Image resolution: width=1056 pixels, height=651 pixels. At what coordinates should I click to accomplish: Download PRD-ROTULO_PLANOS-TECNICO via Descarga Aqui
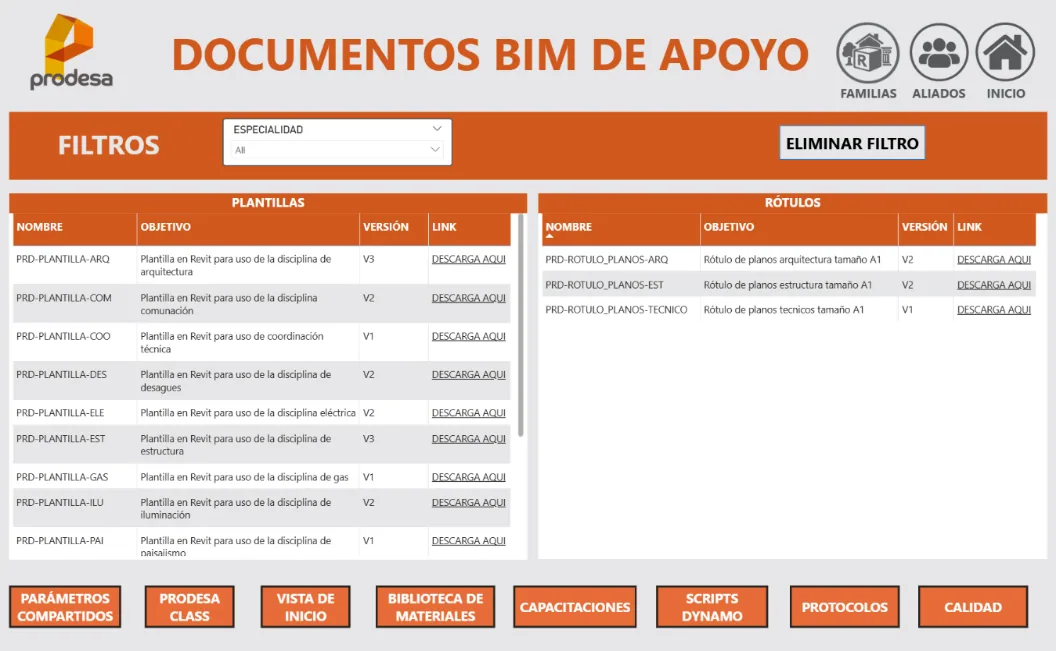[994, 310]
